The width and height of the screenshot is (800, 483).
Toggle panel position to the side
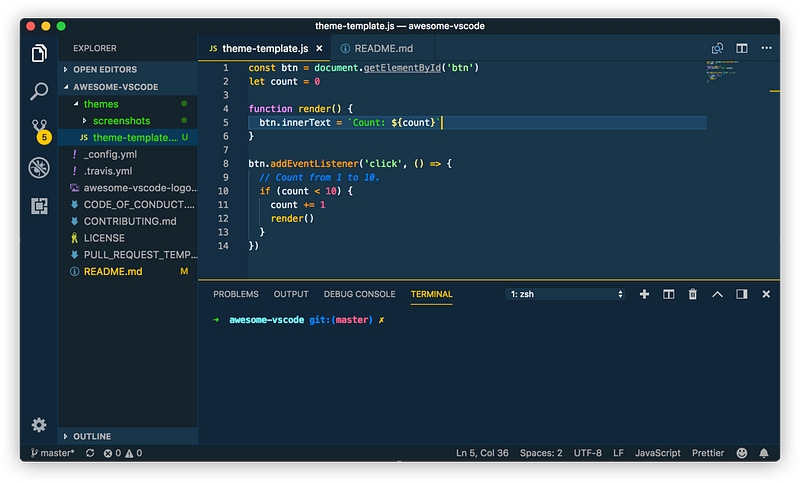point(742,294)
